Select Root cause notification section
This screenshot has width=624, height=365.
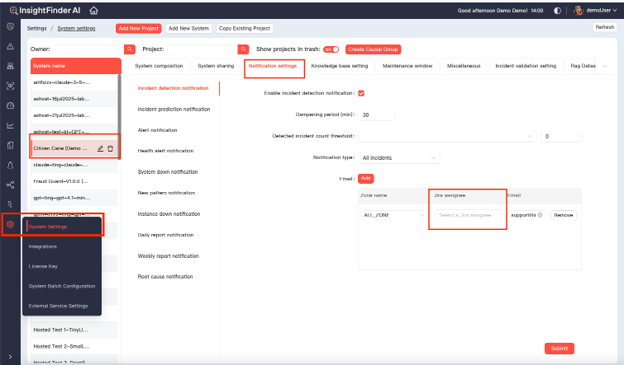(x=165, y=277)
